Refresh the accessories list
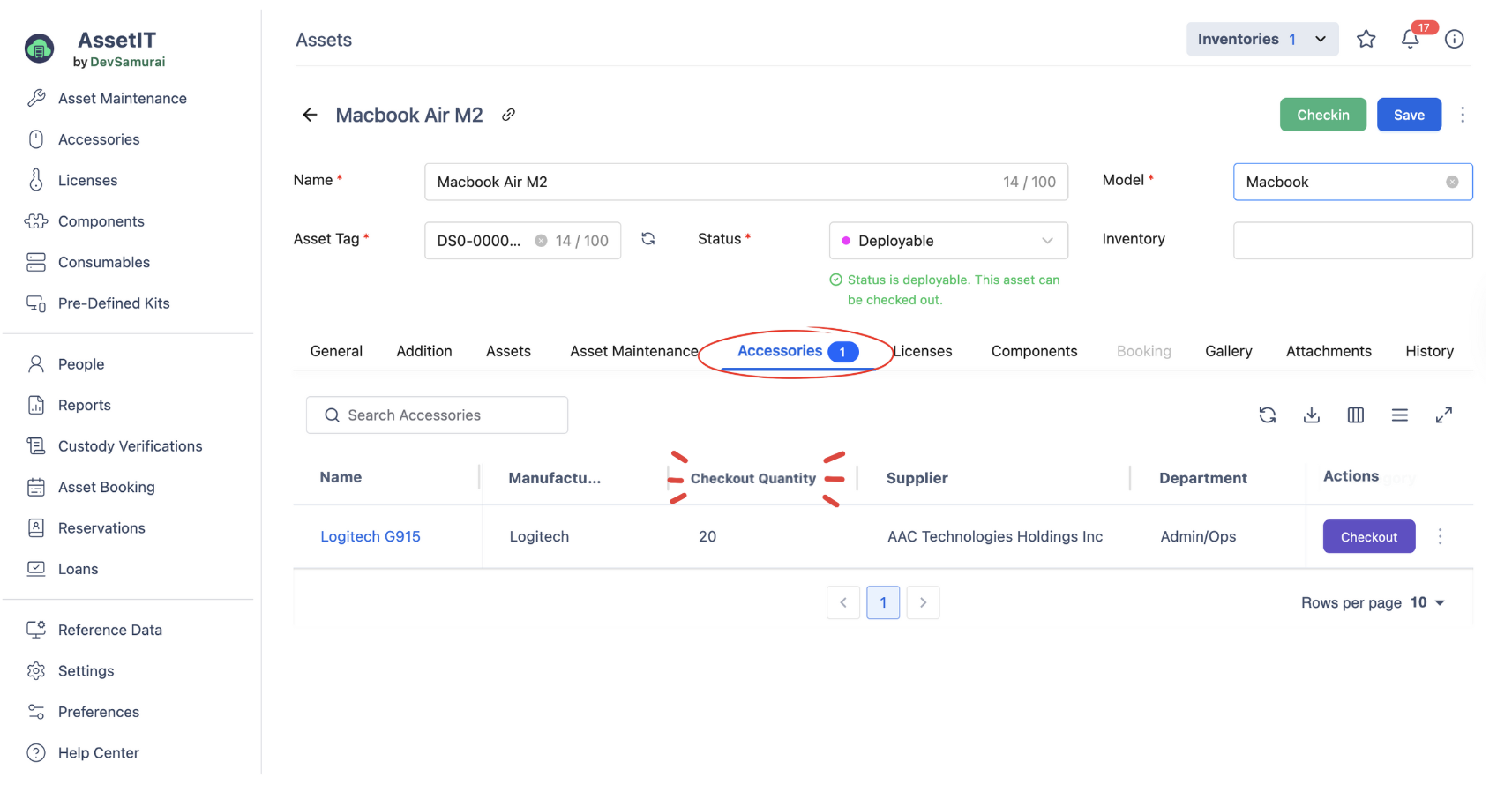1512x792 pixels. 1267,415
